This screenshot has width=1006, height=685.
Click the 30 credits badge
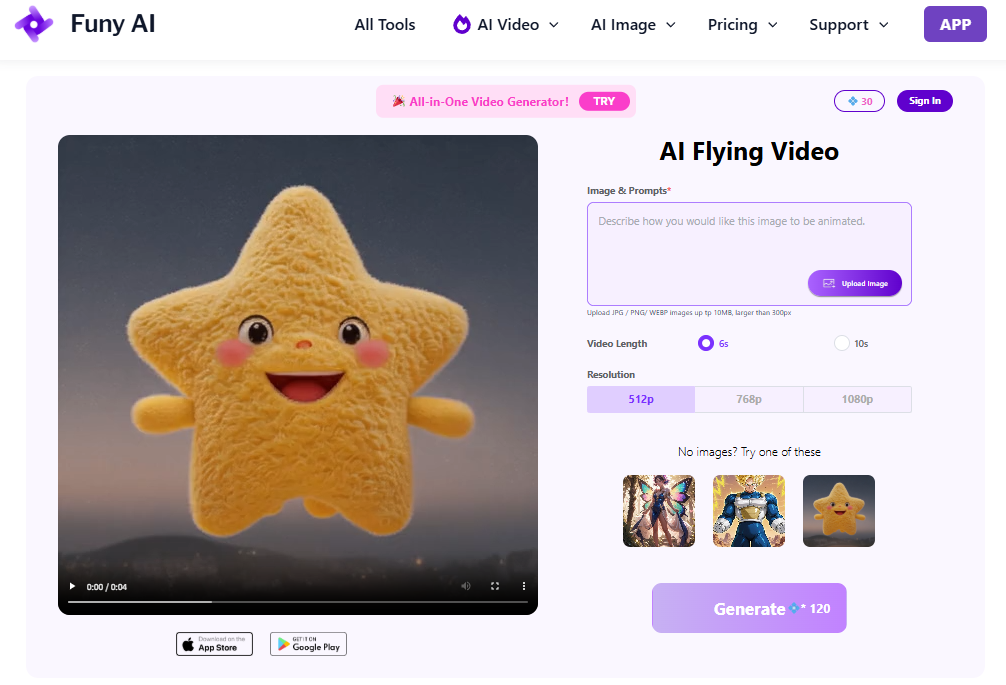[859, 101]
